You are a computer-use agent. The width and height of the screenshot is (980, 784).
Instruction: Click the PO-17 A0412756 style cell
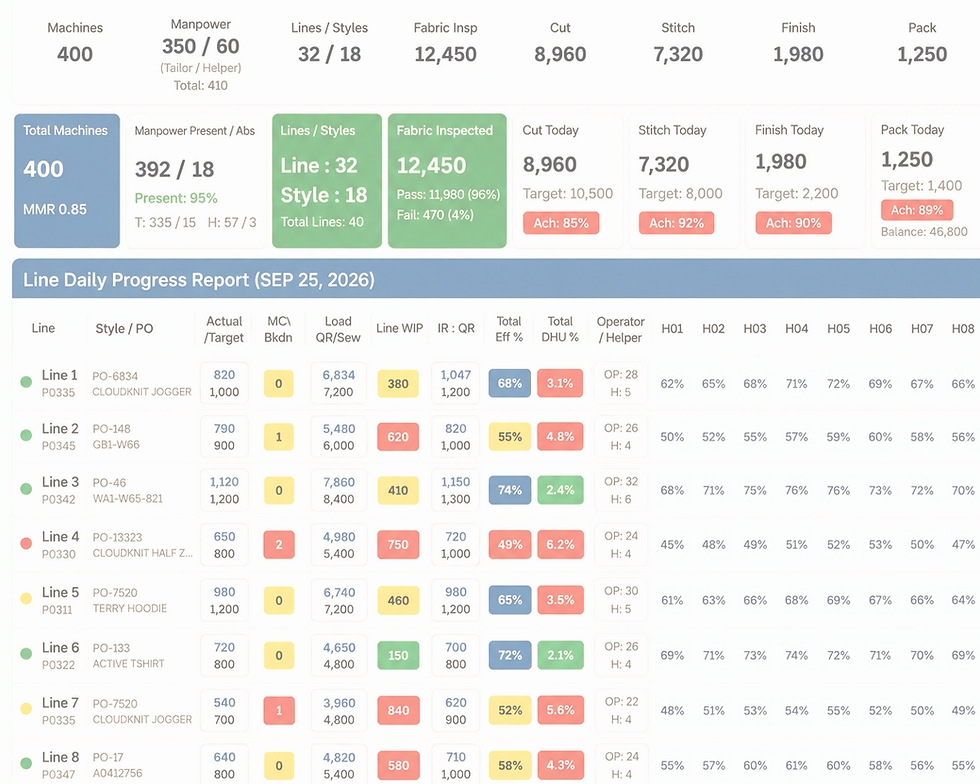click(118, 765)
